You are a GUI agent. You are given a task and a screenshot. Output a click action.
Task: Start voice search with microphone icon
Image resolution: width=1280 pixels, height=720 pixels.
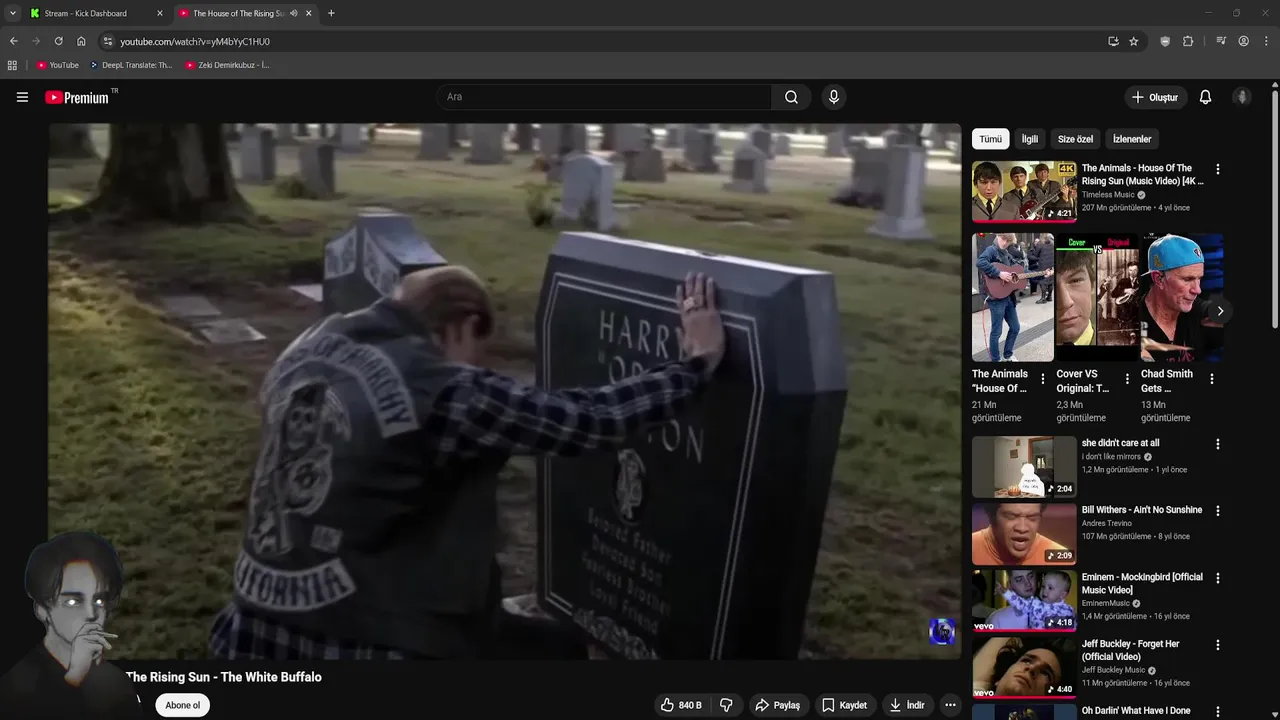click(x=834, y=97)
